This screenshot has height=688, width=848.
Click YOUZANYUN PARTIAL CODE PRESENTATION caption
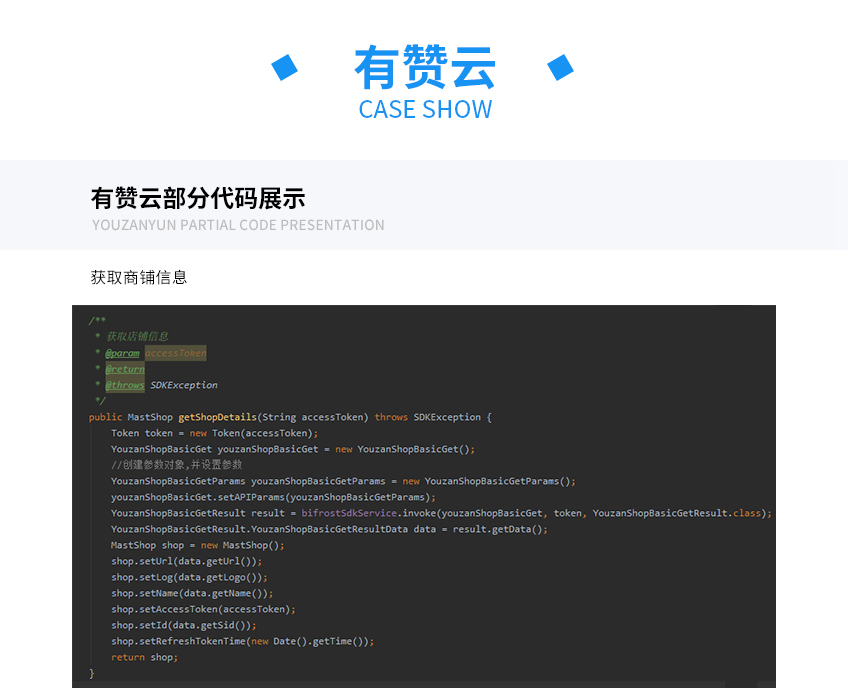click(238, 225)
